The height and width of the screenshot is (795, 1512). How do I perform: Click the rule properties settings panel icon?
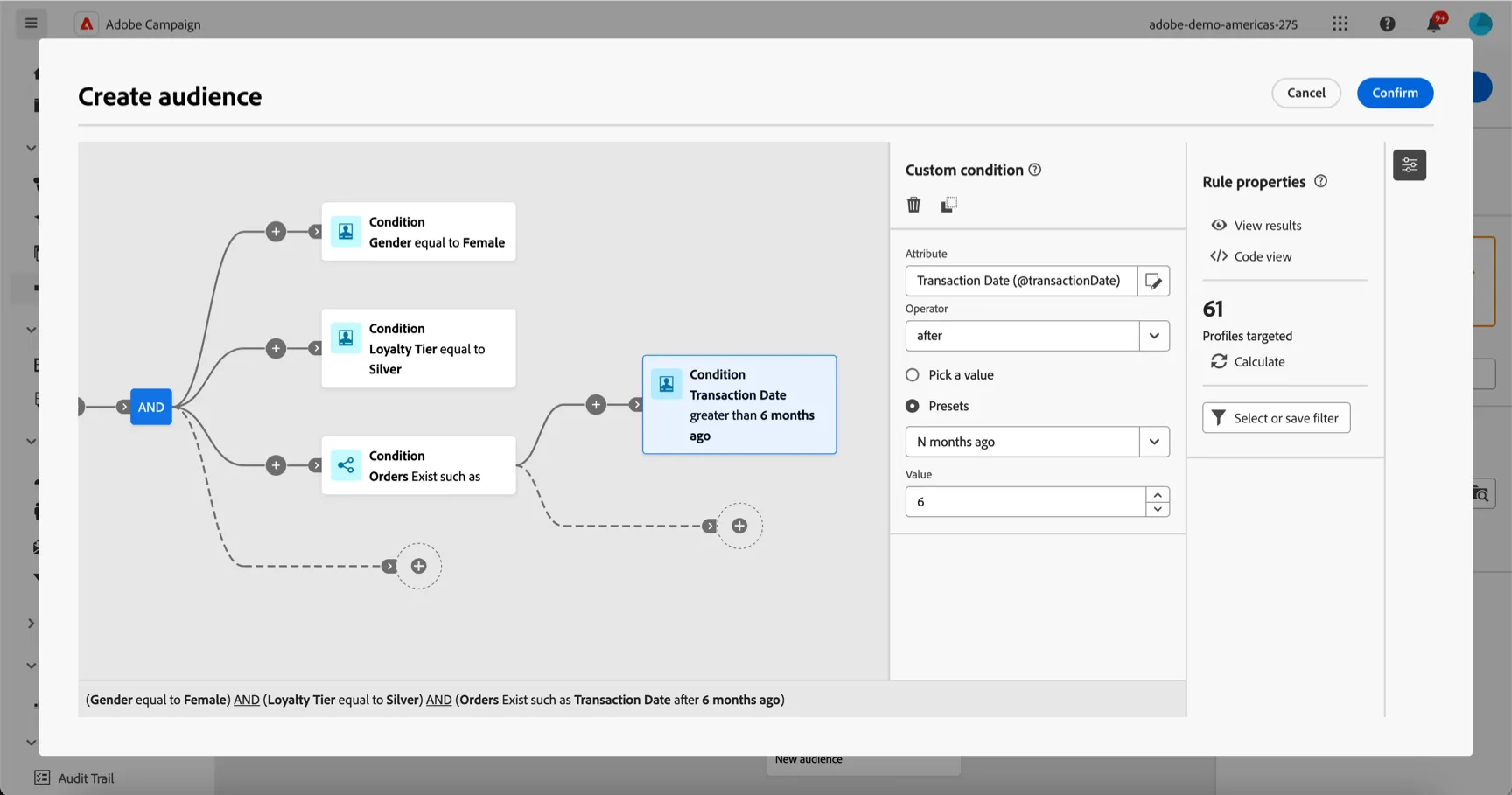coord(1410,164)
